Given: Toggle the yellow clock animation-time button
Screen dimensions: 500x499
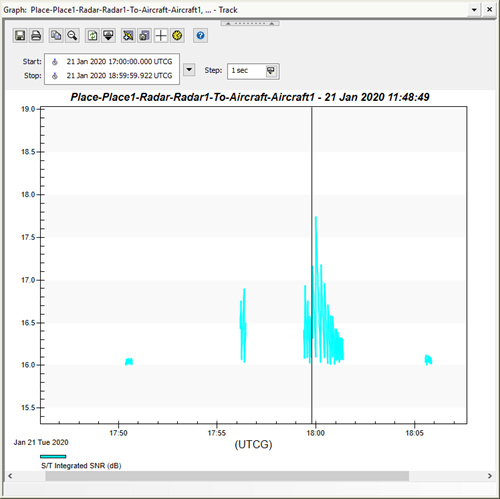Looking at the screenshot, I should pyautogui.click(x=177, y=35).
